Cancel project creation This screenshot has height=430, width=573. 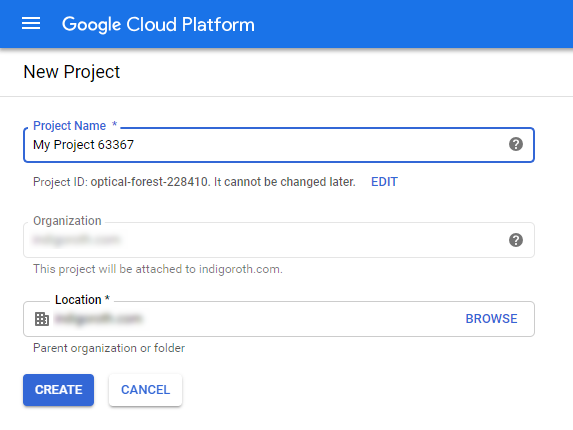[145, 390]
